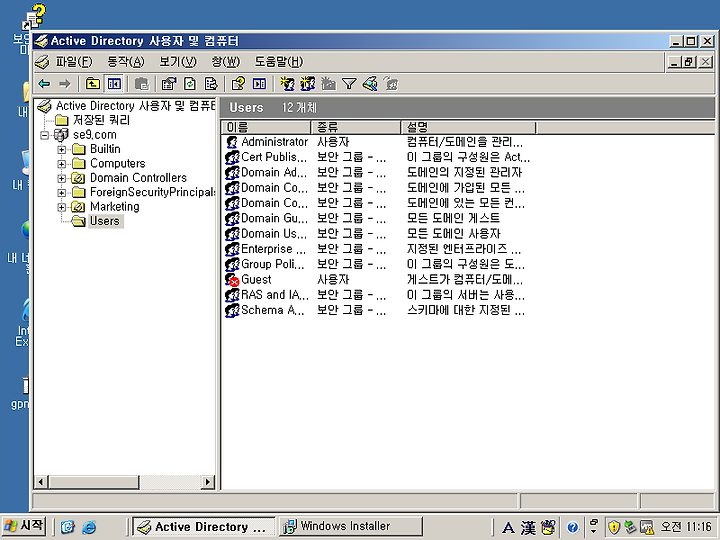This screenshot has height=540, width=720.
Task: Click the 漢 Hanja input indicator
Action: click(528, 527)
